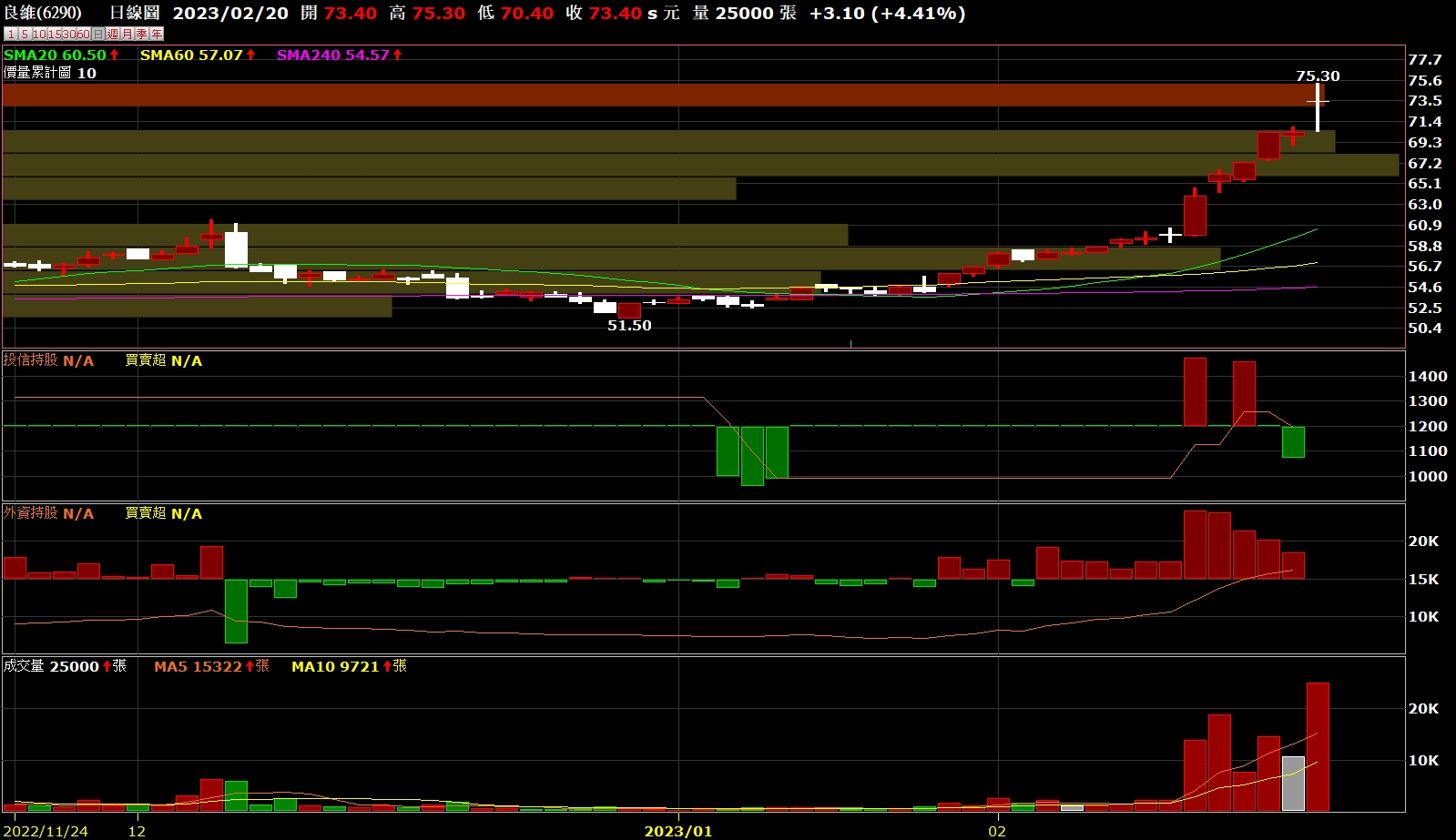Click the open price 73.40 in header
This screenshot has height=840, width=1456.
pos(351,13)
